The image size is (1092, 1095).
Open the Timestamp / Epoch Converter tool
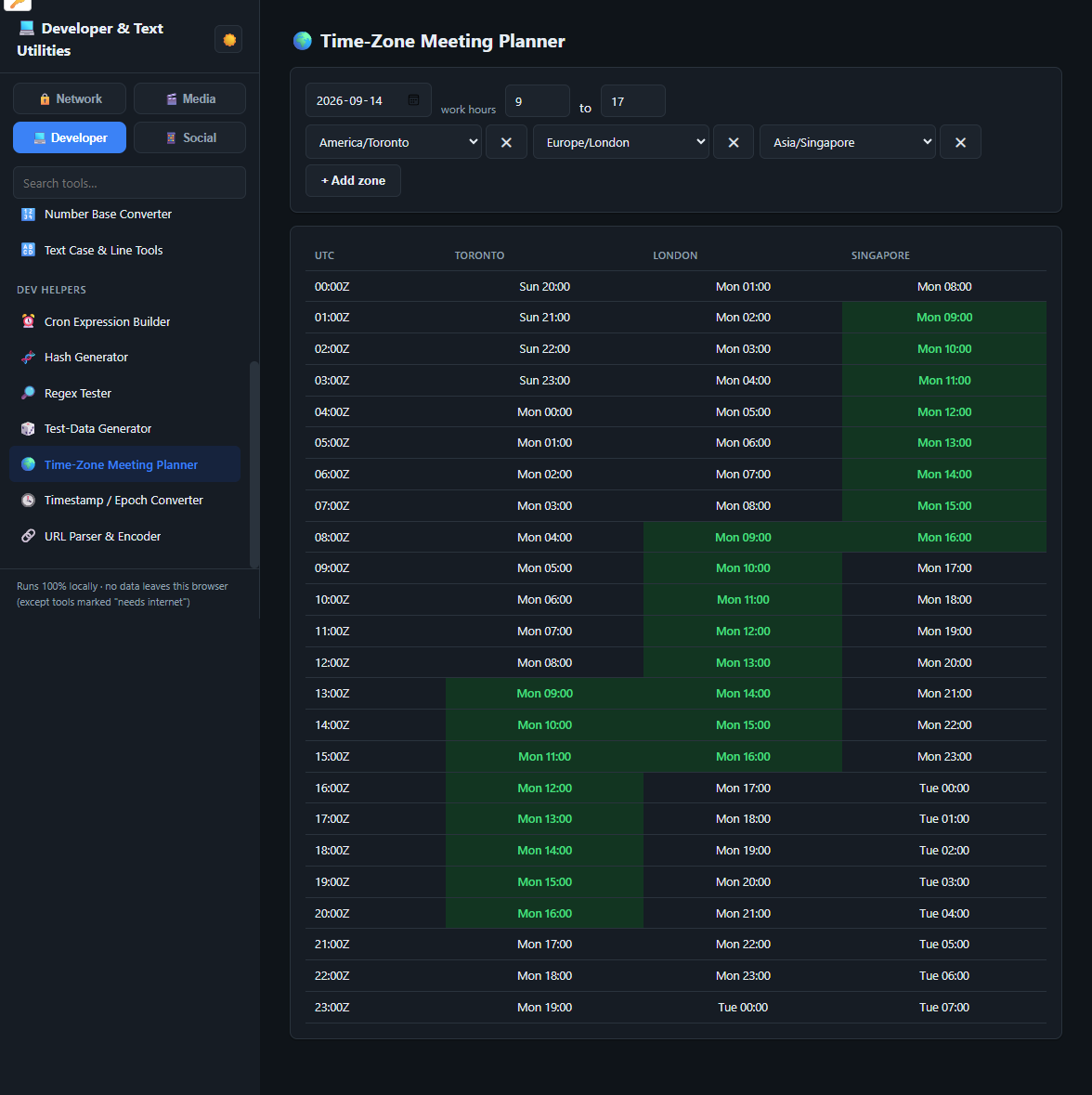pos(125,500)
